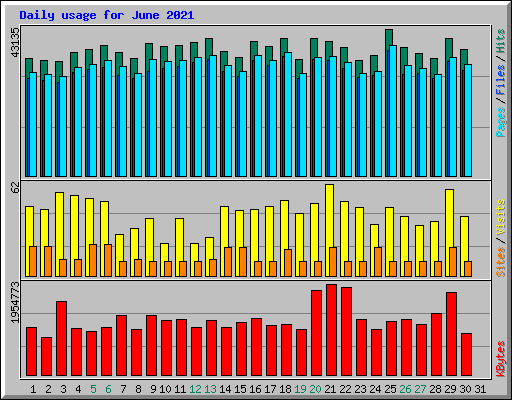Click day 21 on the x-axis

coord(330,389)
